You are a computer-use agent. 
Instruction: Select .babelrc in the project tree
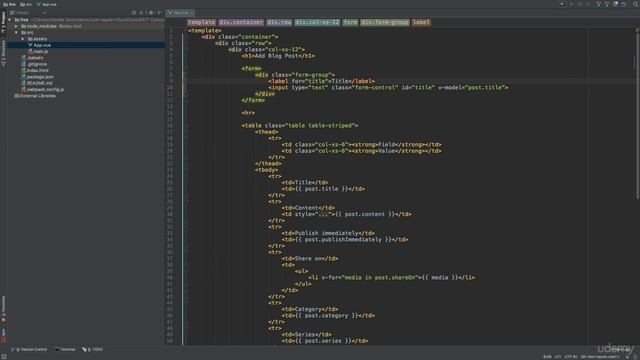[x=35, y=58]
